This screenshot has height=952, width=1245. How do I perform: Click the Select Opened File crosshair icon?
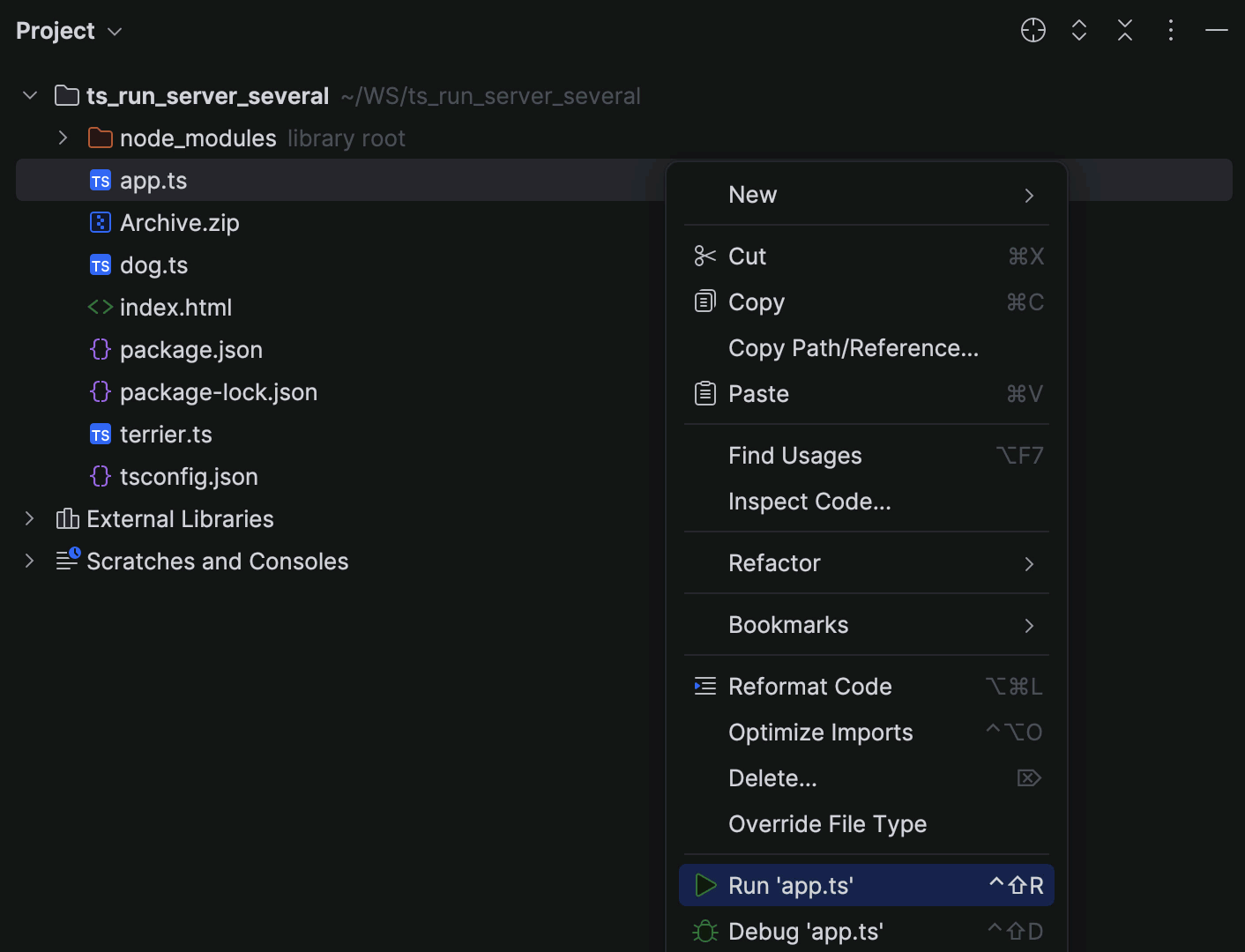tap(1033, 30)
